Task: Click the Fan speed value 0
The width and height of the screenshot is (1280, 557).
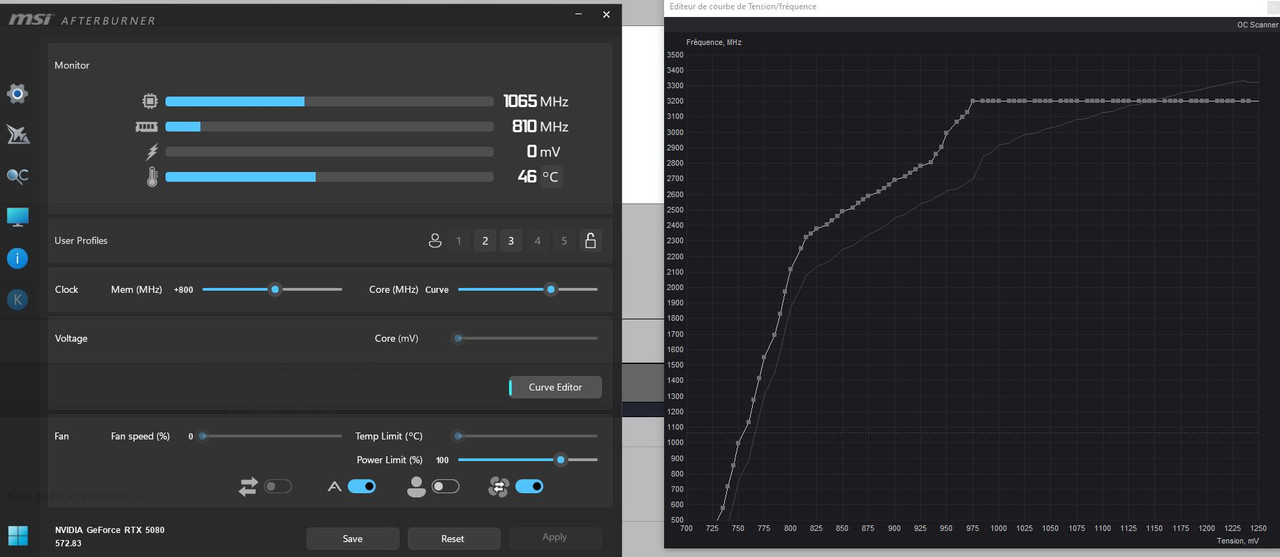Action: (x=190, y=437)
